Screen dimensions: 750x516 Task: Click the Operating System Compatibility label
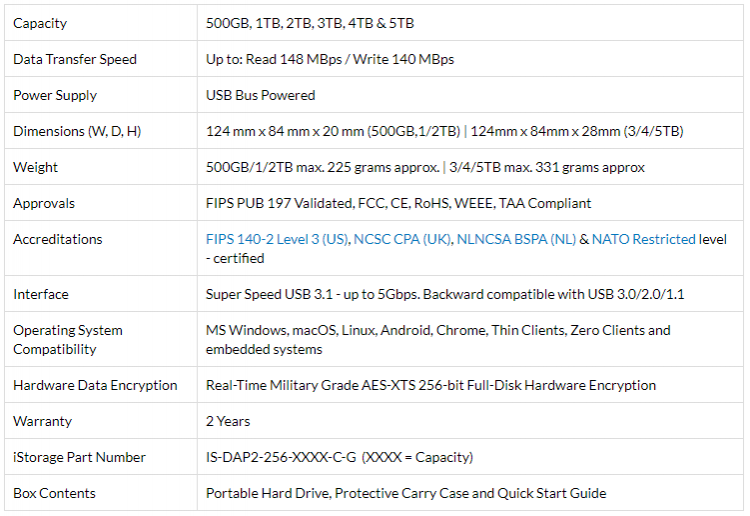(68, 340)
